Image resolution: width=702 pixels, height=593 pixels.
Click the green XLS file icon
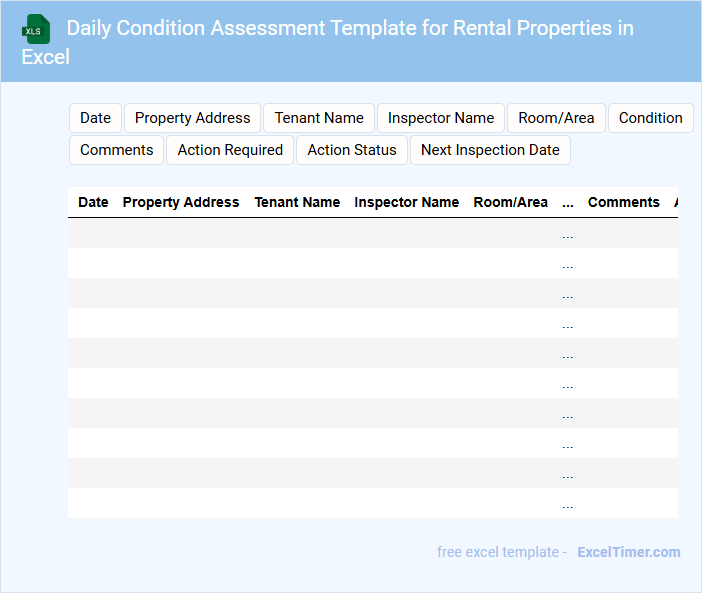[x=36, y=29]
